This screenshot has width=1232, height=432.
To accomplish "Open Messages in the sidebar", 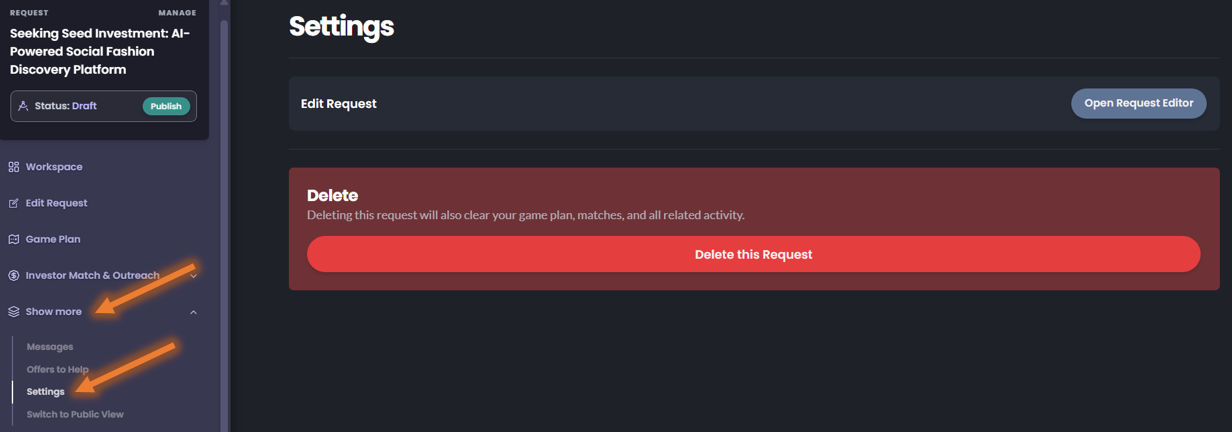I will click(x=50, y=347).
